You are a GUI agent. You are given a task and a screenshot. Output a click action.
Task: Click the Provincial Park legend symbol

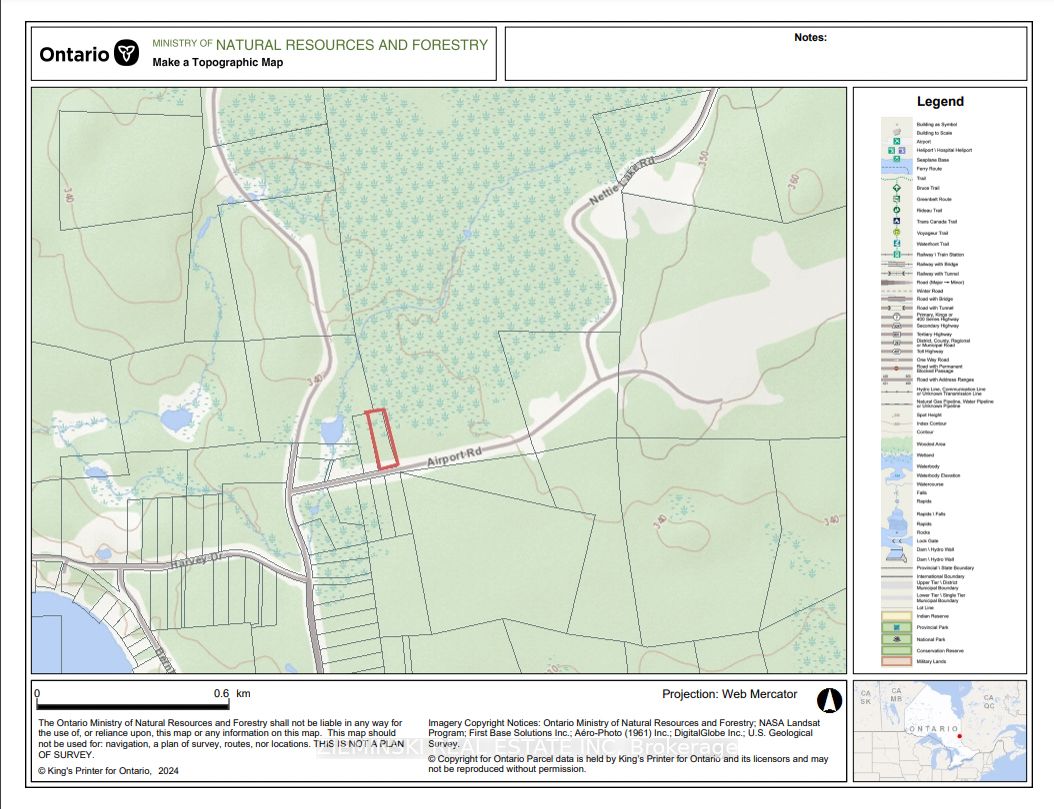[896, 627]
